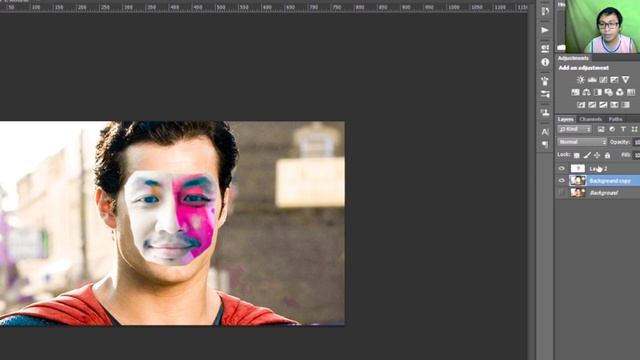Add a Posterize adjustment
640x360 pixels.
coord(592,105)
